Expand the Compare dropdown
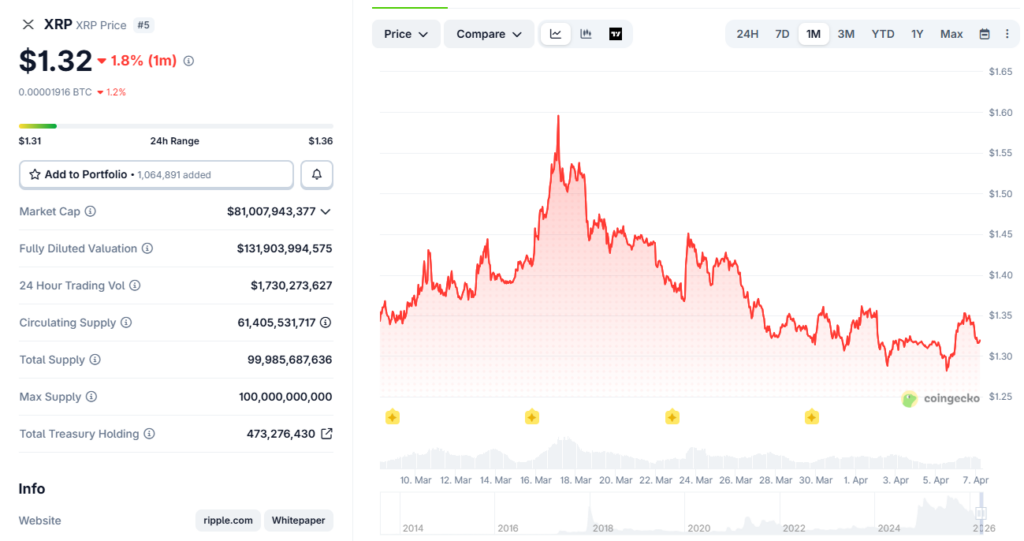 point(489,34)
